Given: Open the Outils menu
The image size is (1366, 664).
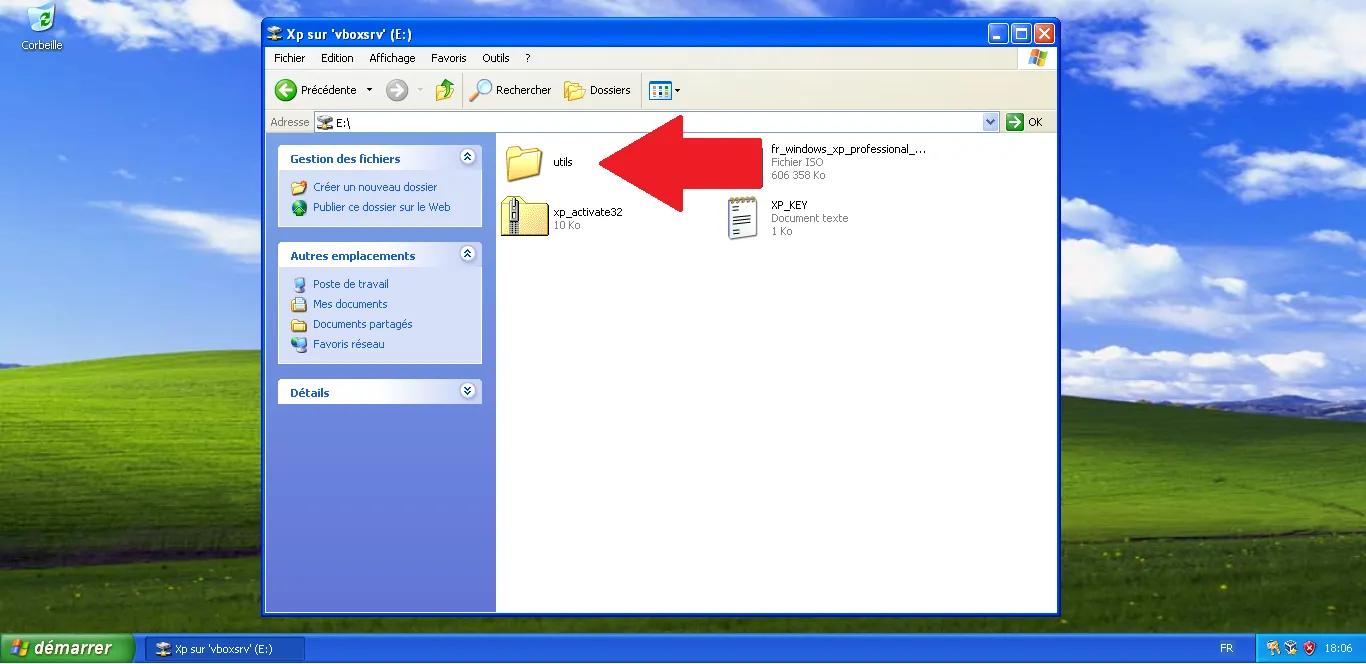Looking at the screenshot, I should coord(495,58).
